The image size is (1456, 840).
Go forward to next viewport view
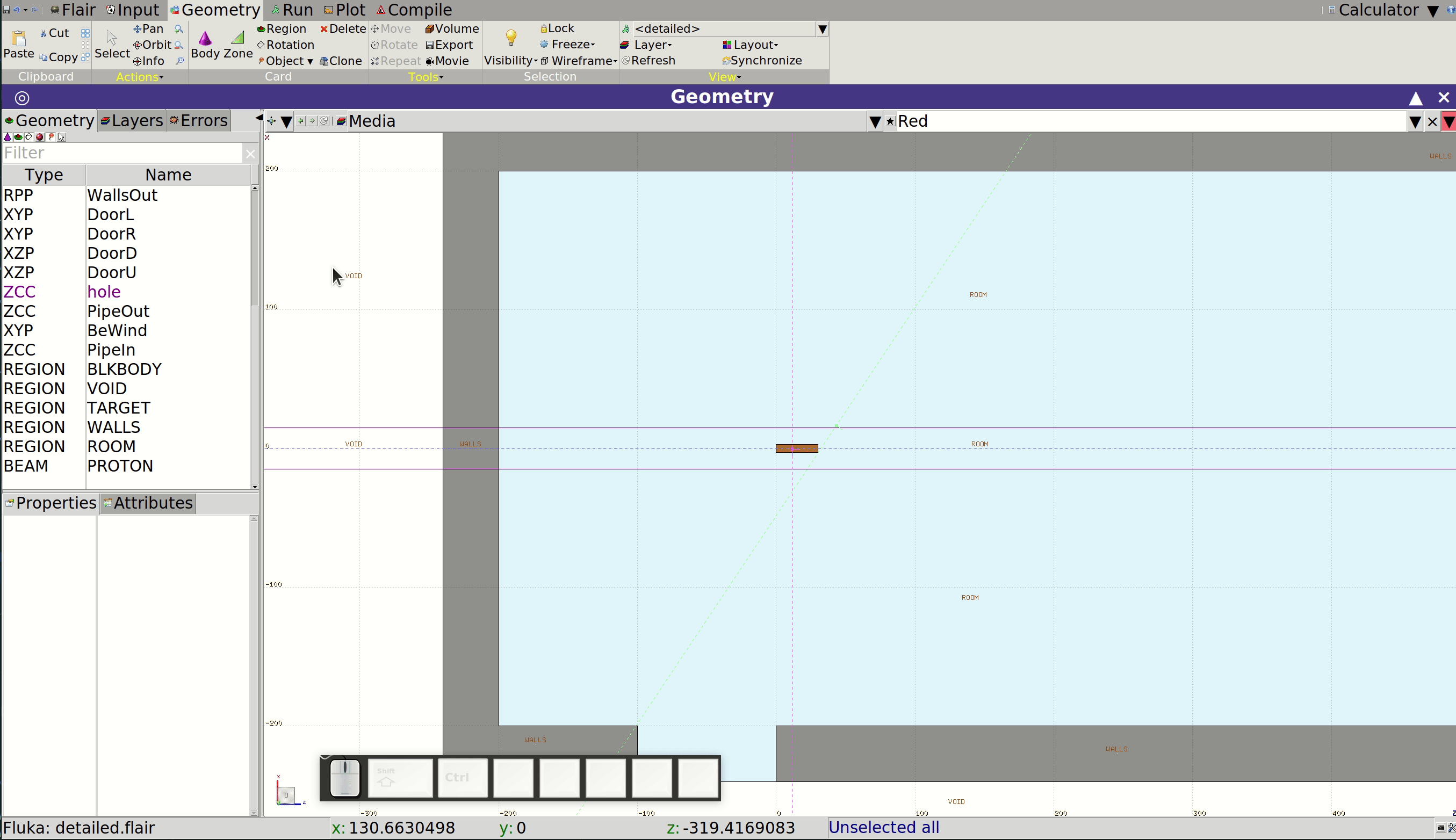click(x=312, y=121)
